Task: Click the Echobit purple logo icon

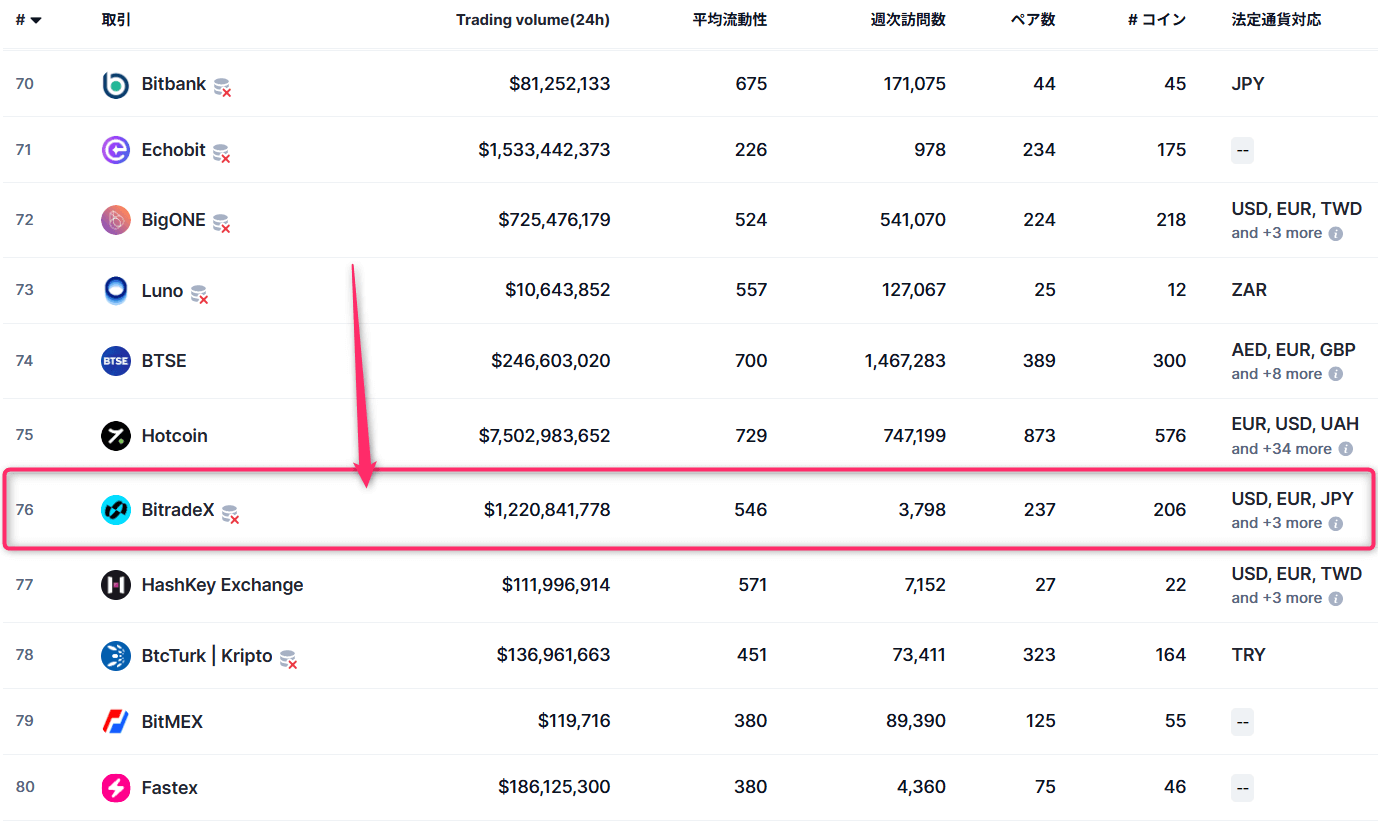Action: tap(116, 150)
